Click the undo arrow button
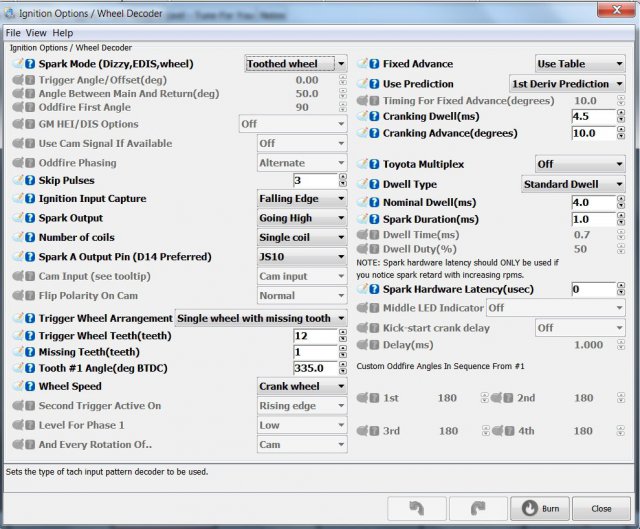 pyautogui.click(x=418, y=507)
